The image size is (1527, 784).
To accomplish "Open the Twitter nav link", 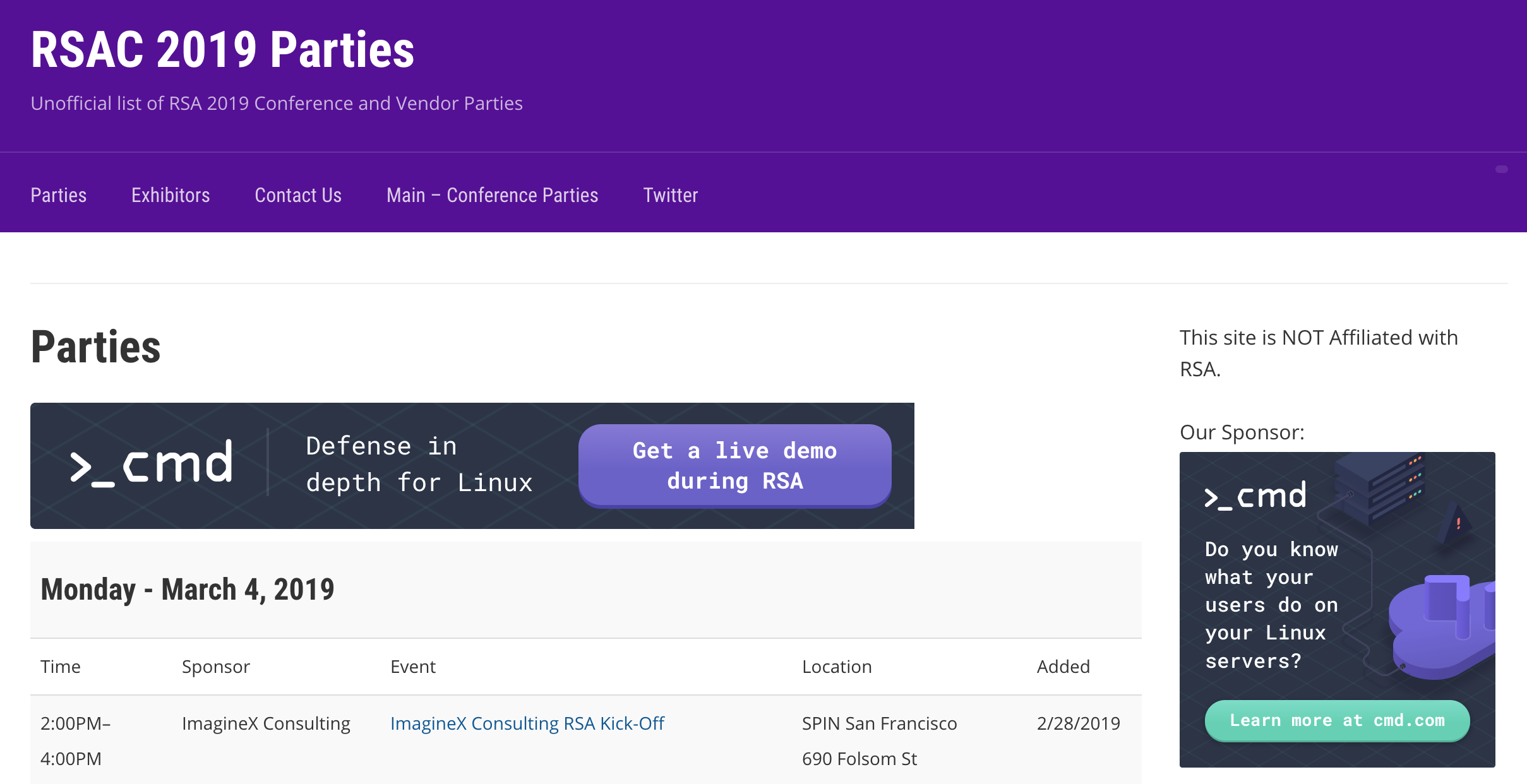I will pyautogui.click(x=670, y=196).
